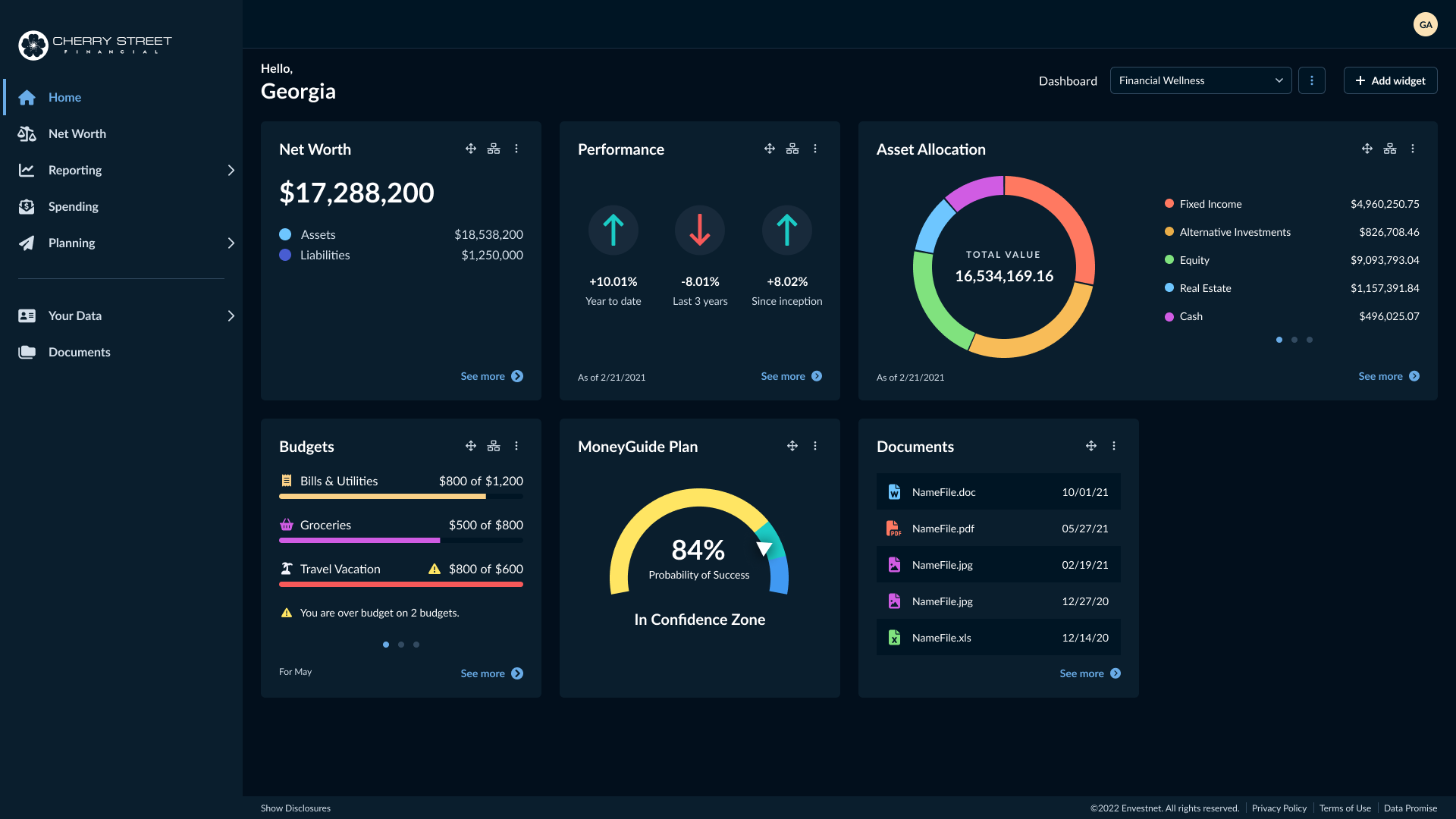Open the three-dot menu on Documents widget
Screen dimensions: 1456x819
click(1114, 446)
